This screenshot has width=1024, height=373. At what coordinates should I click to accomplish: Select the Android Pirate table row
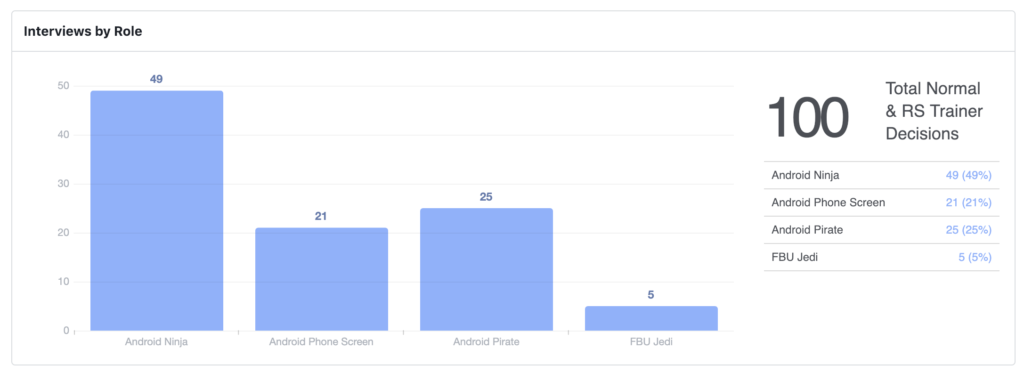[881, 230]
